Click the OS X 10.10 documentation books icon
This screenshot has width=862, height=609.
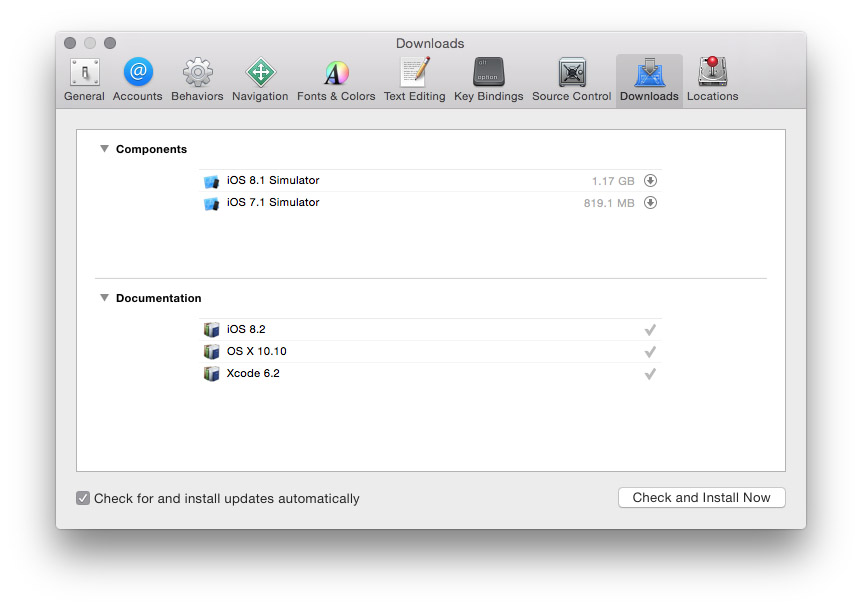point(211,351)
